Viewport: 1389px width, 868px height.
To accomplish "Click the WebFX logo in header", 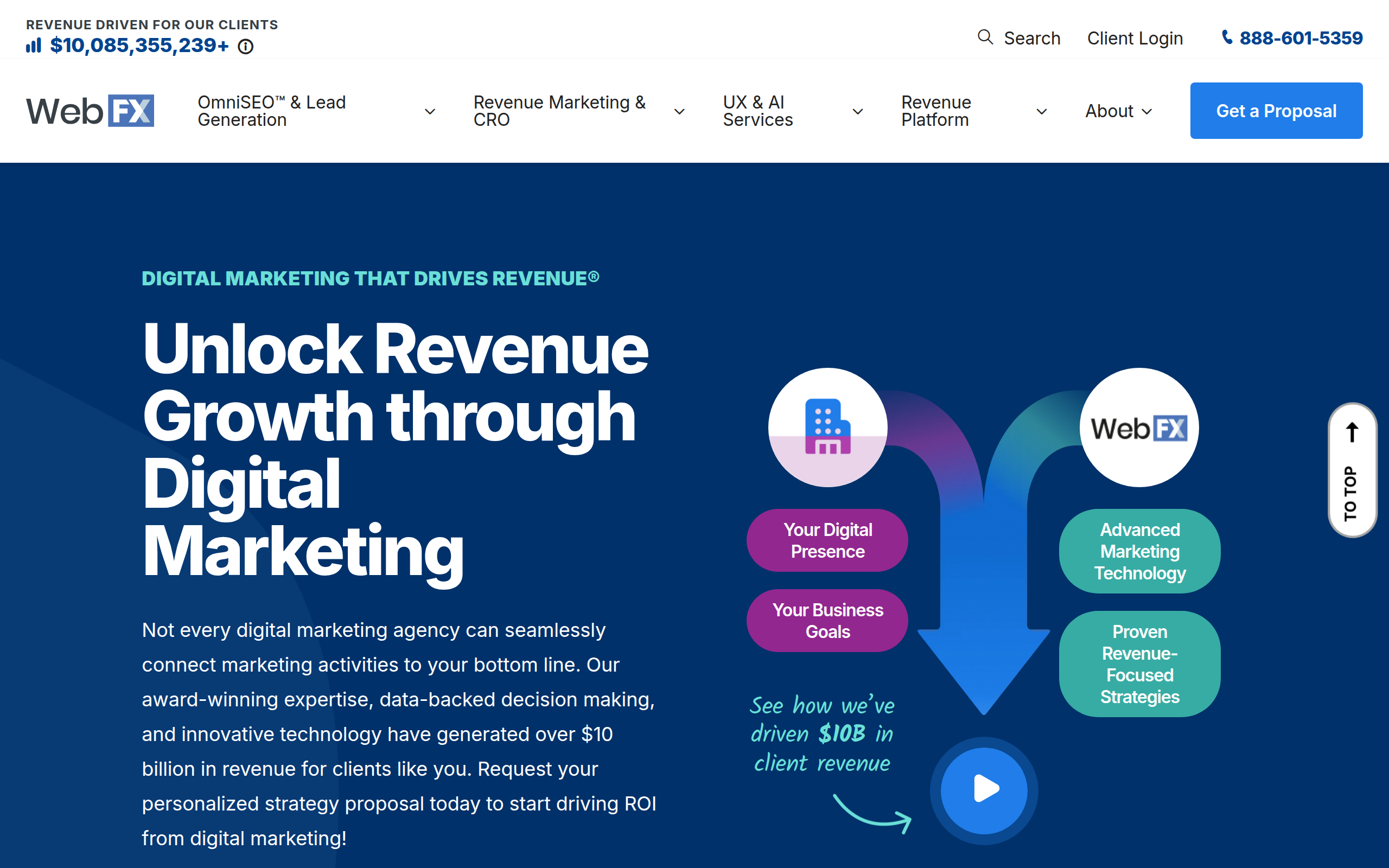I will [x=90, y=110].
